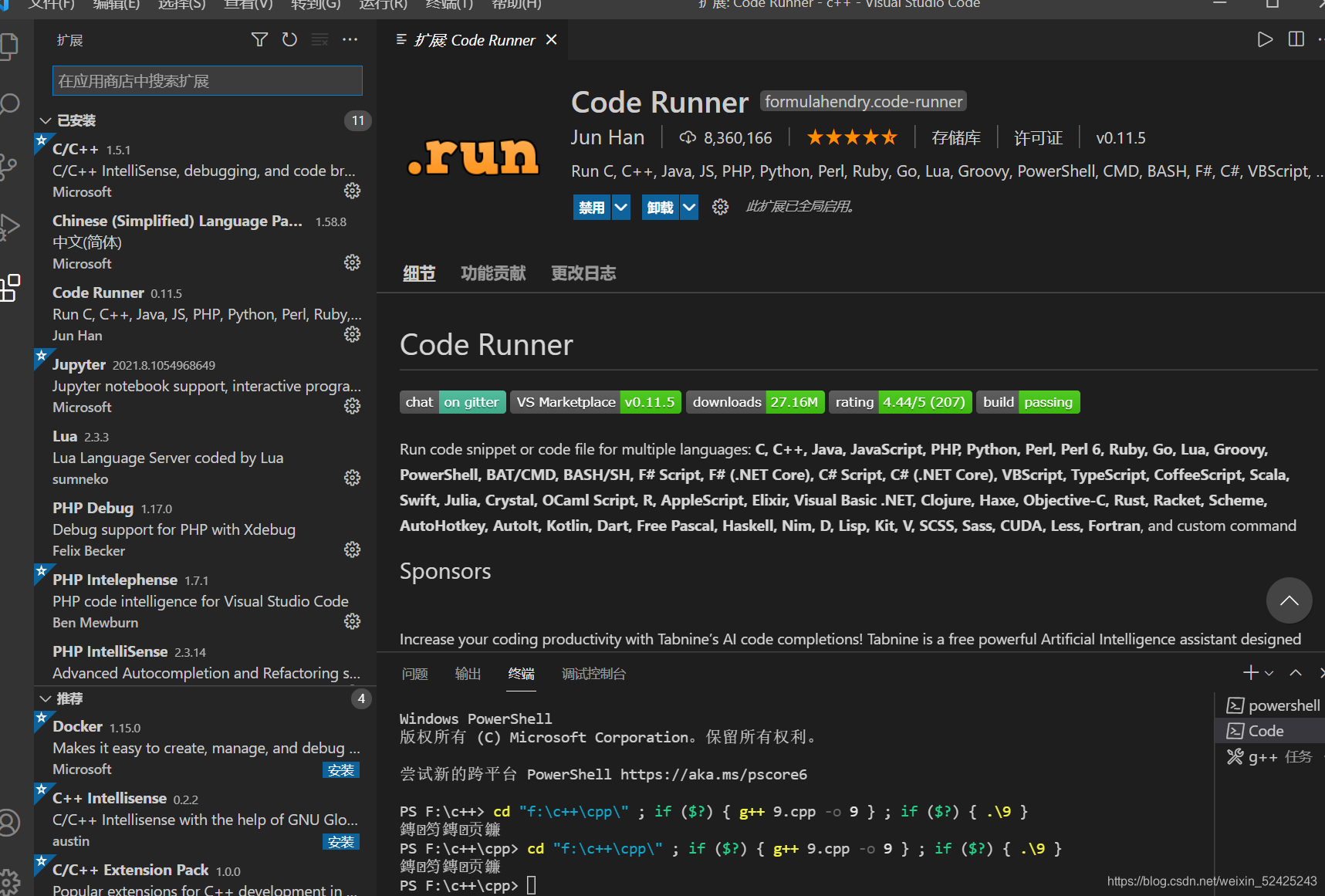Viewport: 1325px width, 896px height.
Task: Select Jupyter extension in installed list
Action: [205, 386]
